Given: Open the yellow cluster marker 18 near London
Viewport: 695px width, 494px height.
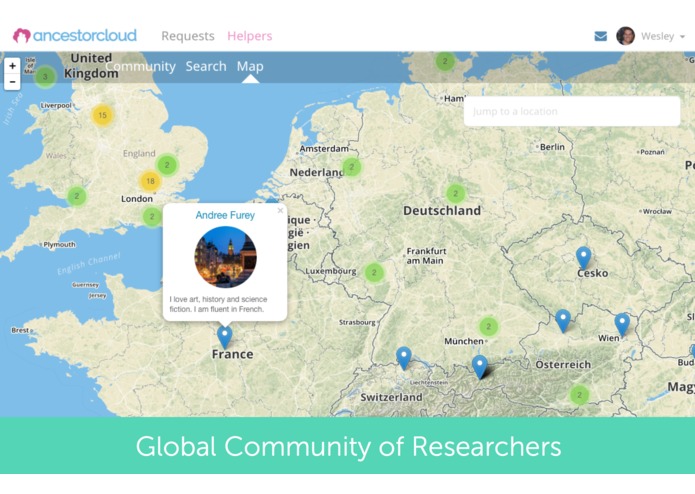Looking at the screenshot, I should pos(150,181).
